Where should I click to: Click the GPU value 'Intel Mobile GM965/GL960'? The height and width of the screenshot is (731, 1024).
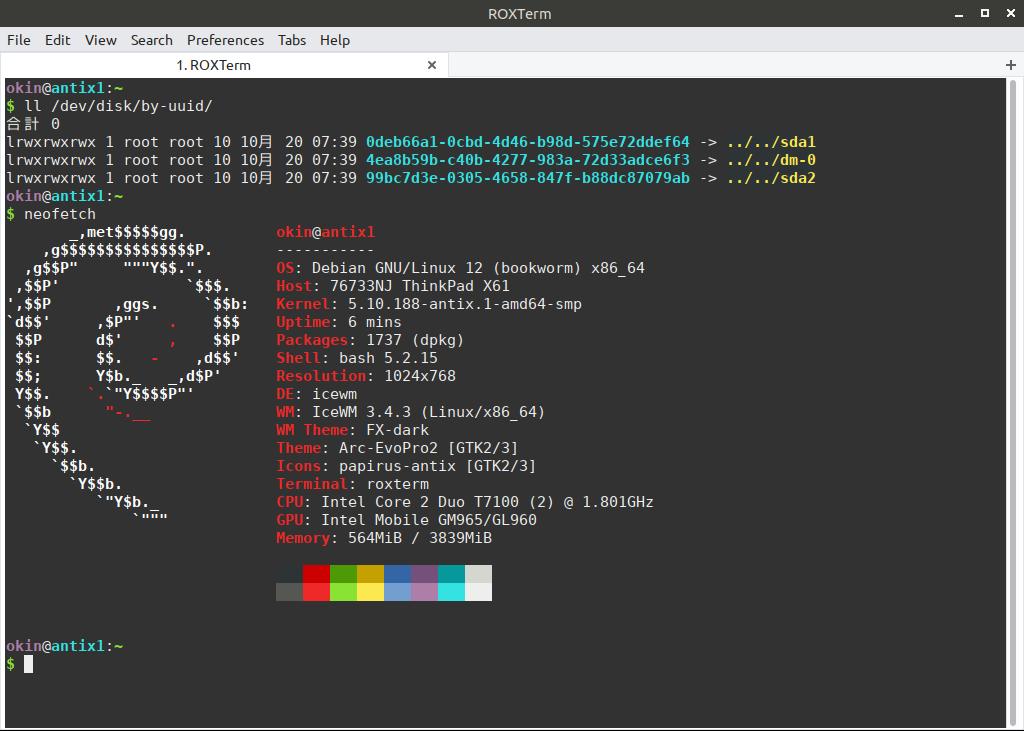428,520
